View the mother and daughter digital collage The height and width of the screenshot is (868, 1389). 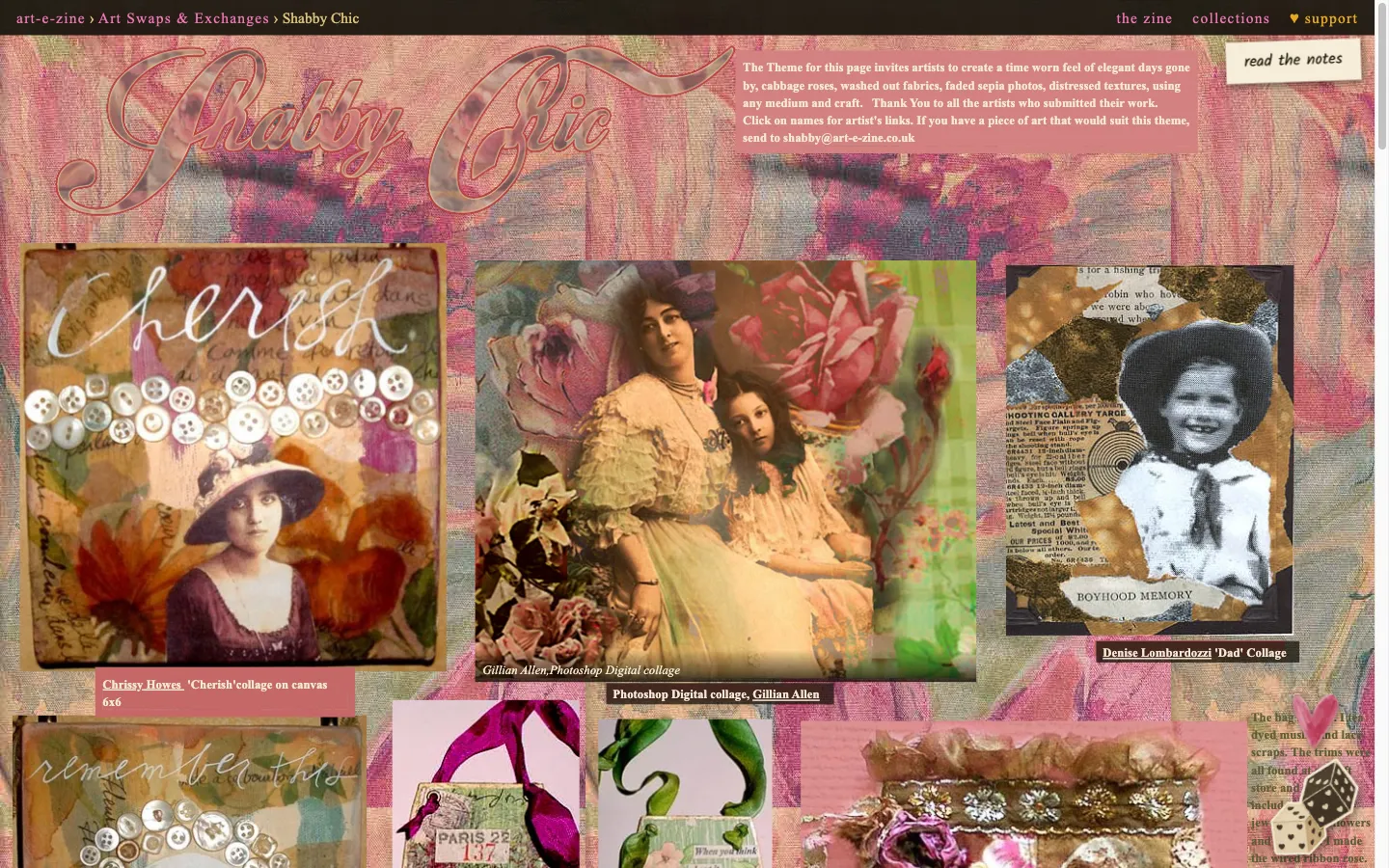[x=725, y=471]
